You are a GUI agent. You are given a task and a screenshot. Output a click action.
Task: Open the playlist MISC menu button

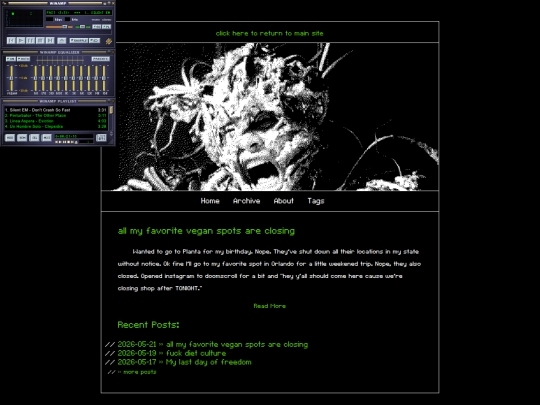46,138
